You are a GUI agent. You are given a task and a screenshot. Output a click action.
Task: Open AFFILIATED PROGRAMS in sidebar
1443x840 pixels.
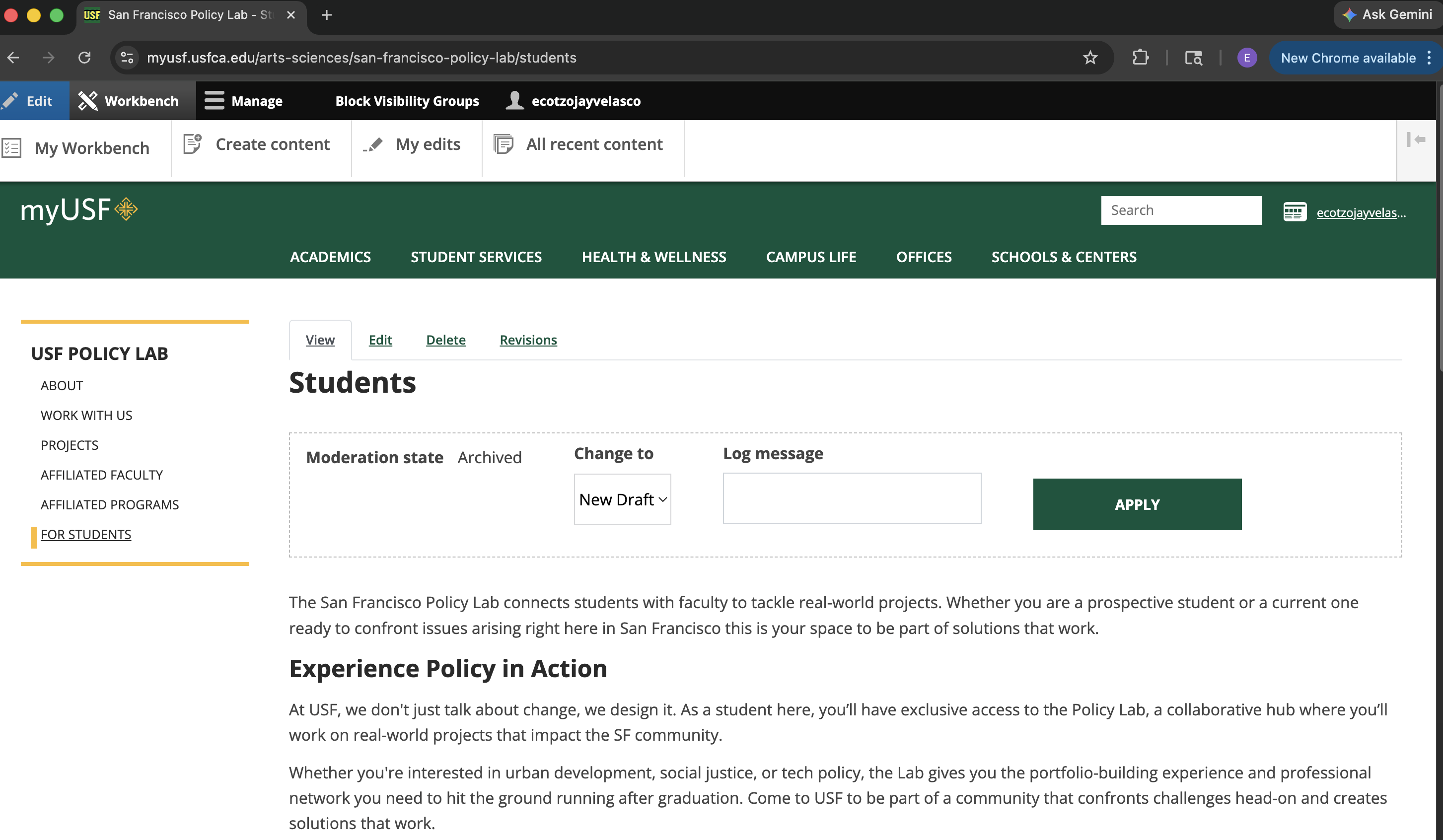tap(109, 504)
